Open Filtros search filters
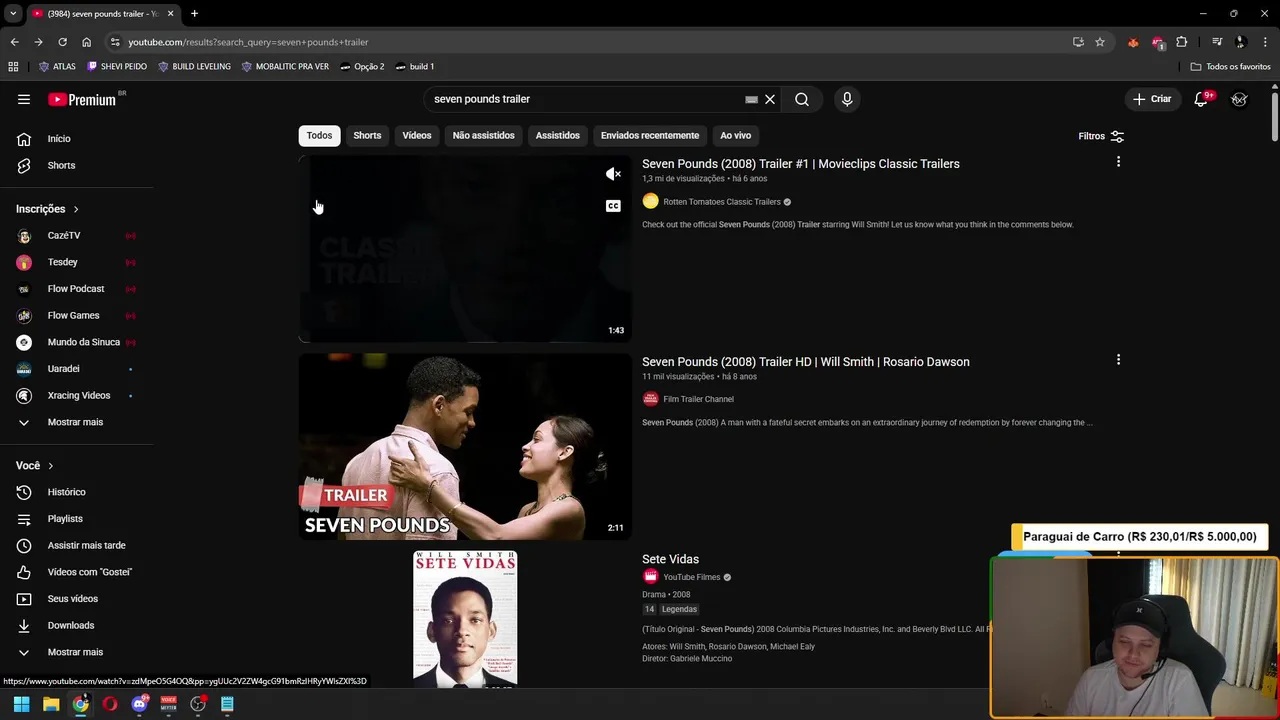This screenshot has width=1280, height=720. 1101,136
